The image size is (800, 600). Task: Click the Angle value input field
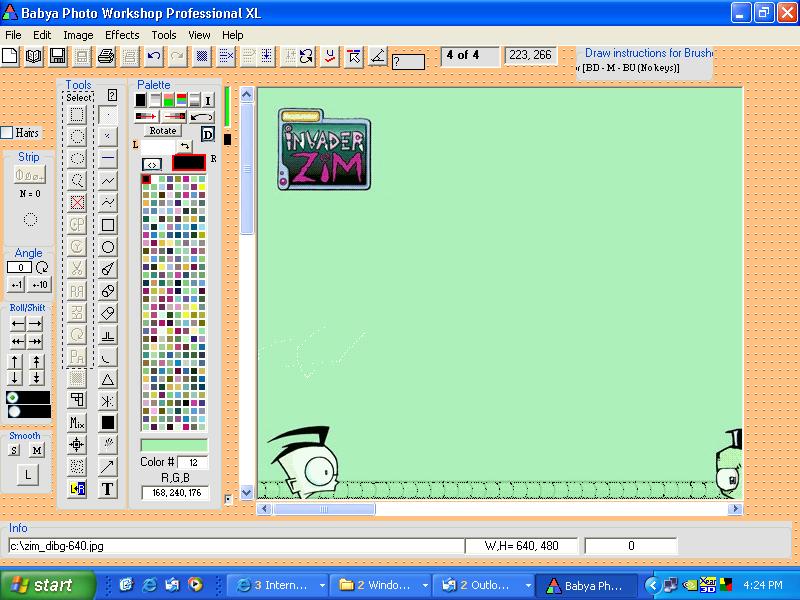20,267
